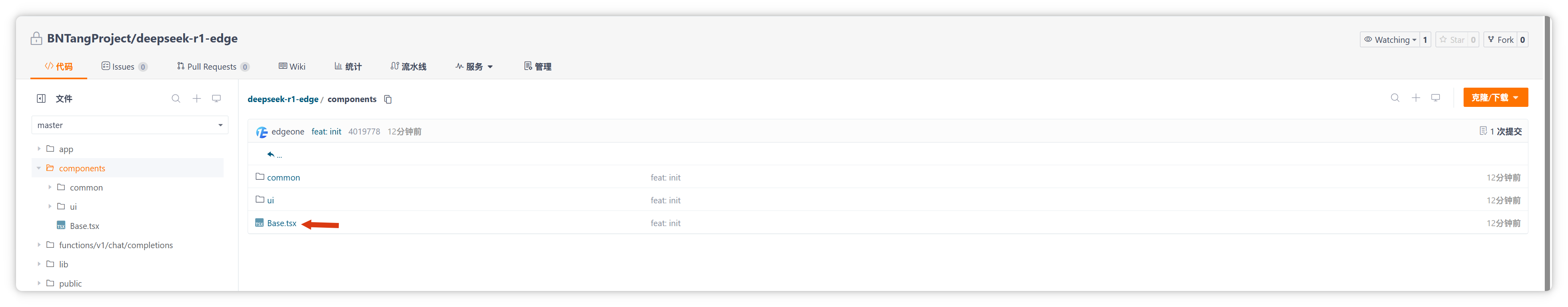This screenshot has width=1568, height=307.
Task: Open the Base.tsx file link in list
Action: pos(281,224)
